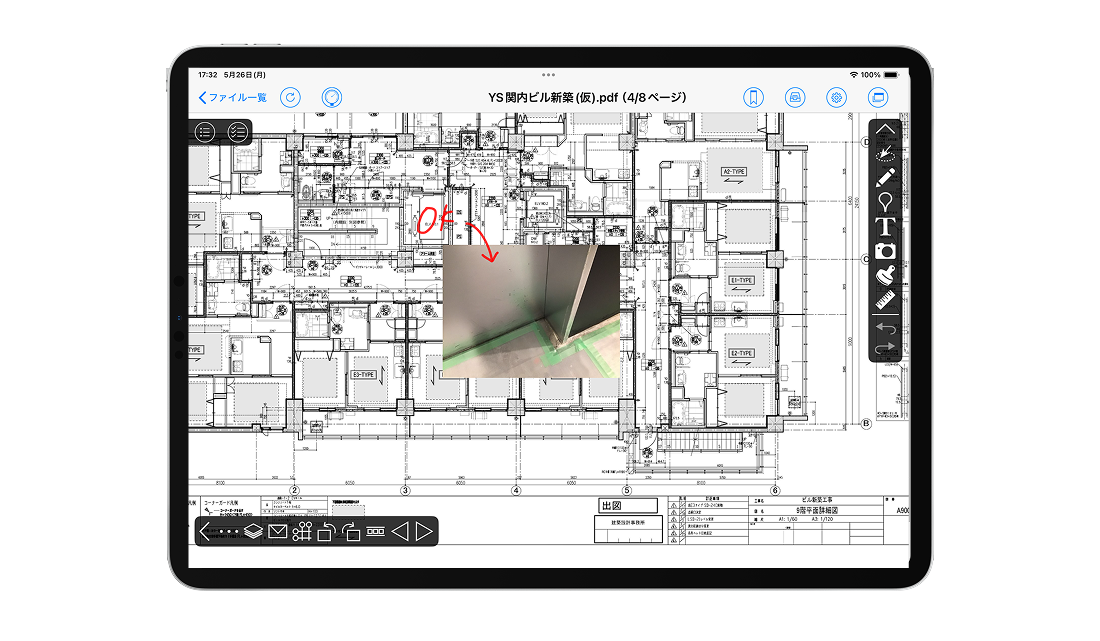Tap the inserted site photo on drawing
1100x641 pixels.
click(530, 310)
